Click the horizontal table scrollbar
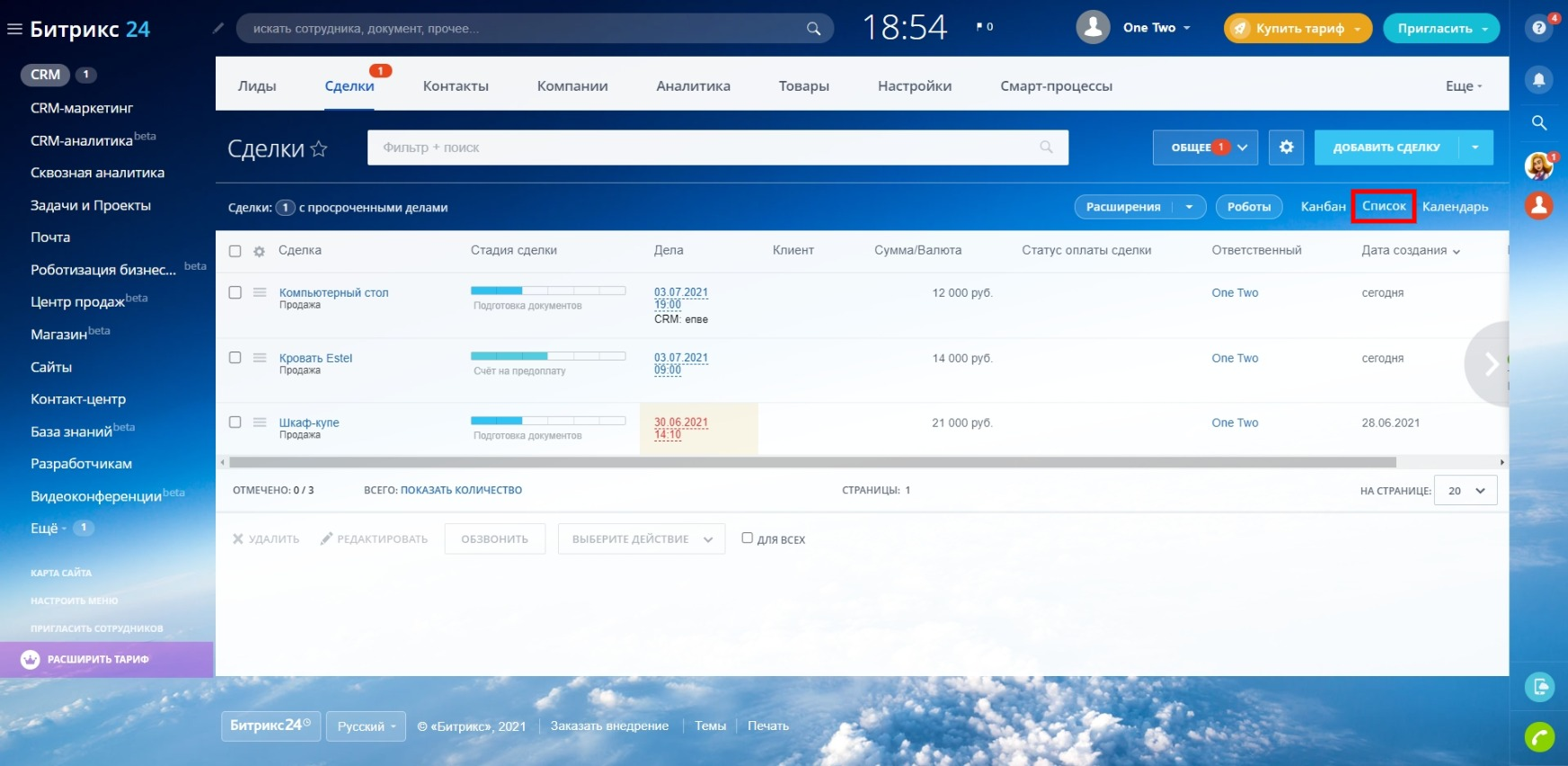The height and width of the screenshot is (766, 1568). click(812, 462)
